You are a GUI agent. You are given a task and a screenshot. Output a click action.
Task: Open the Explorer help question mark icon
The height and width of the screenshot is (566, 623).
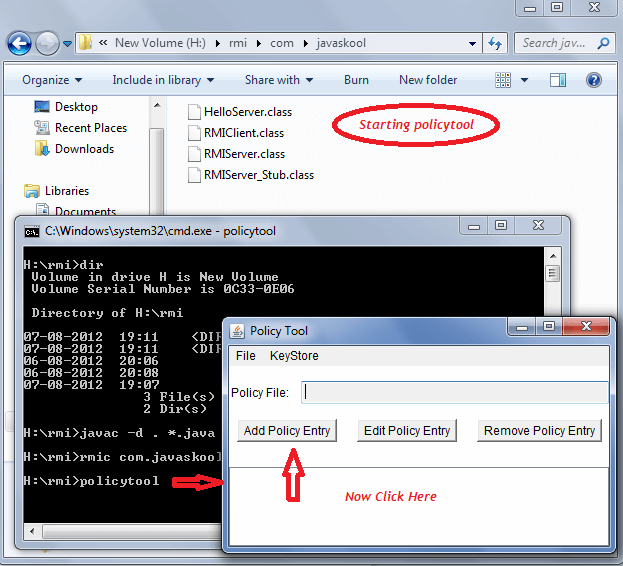click(593, 80)
